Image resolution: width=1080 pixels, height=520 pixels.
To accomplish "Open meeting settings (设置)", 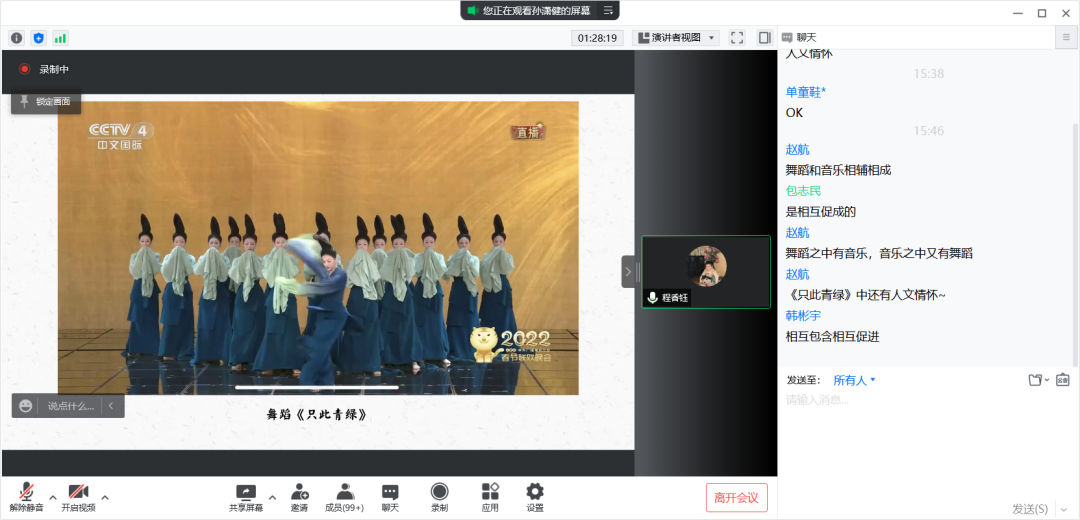I will [534, 498].
